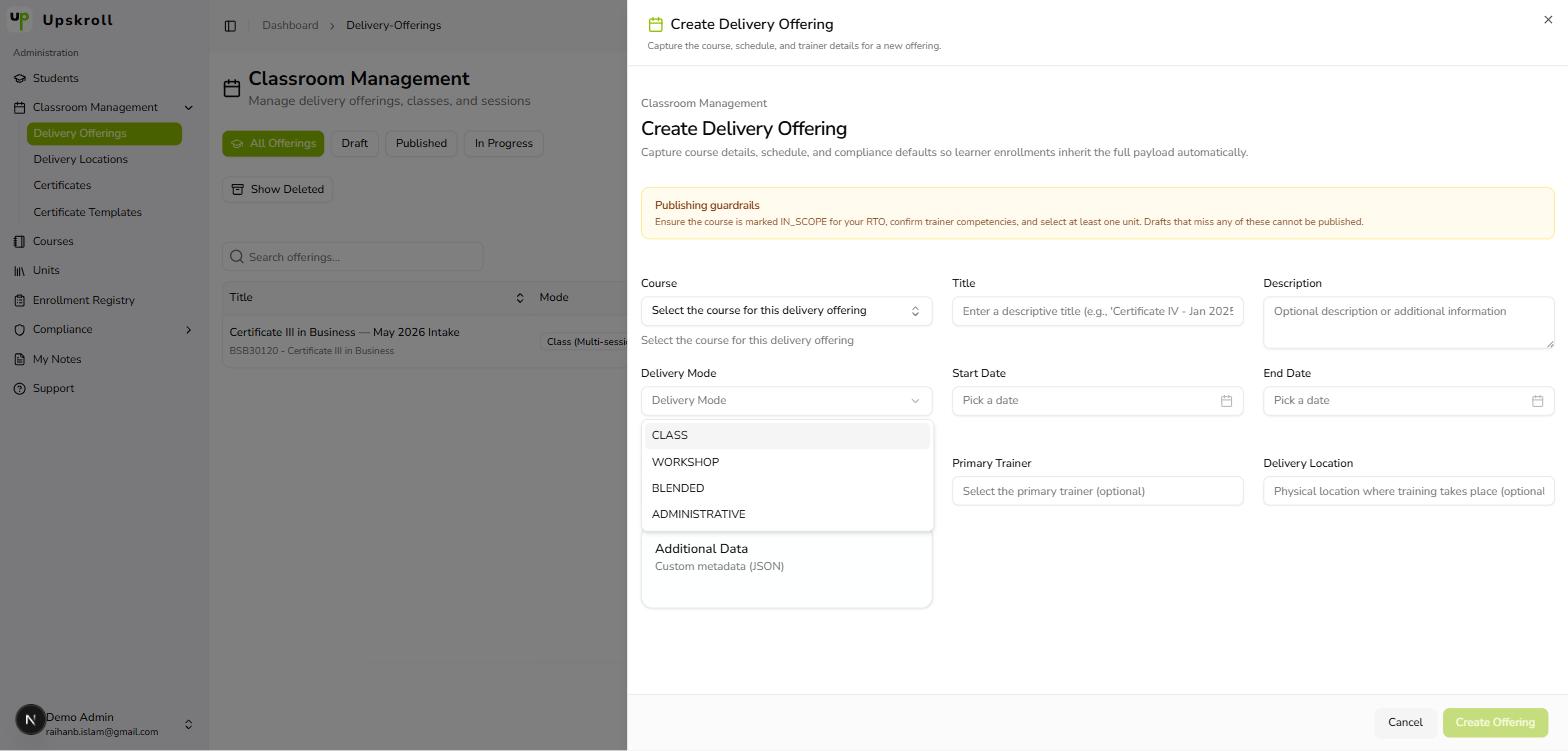Screen dimensions: 1568x751
Task: Select the In Progress filter tab
Action: point(503,143)
